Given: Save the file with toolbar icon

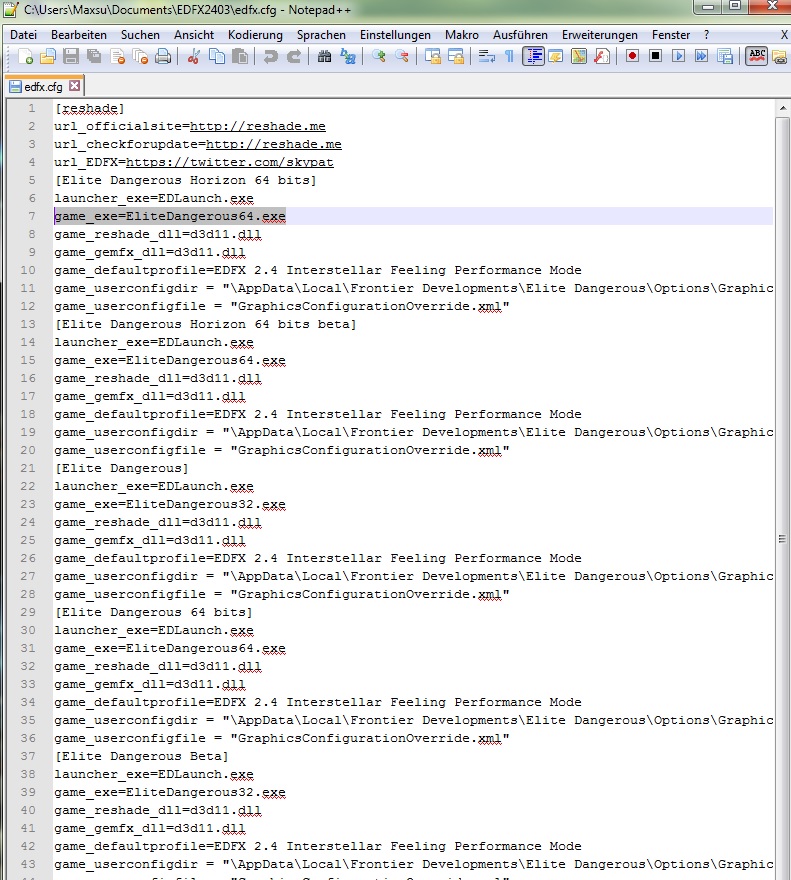Looking at the screenshot, I should coord(71,56).
